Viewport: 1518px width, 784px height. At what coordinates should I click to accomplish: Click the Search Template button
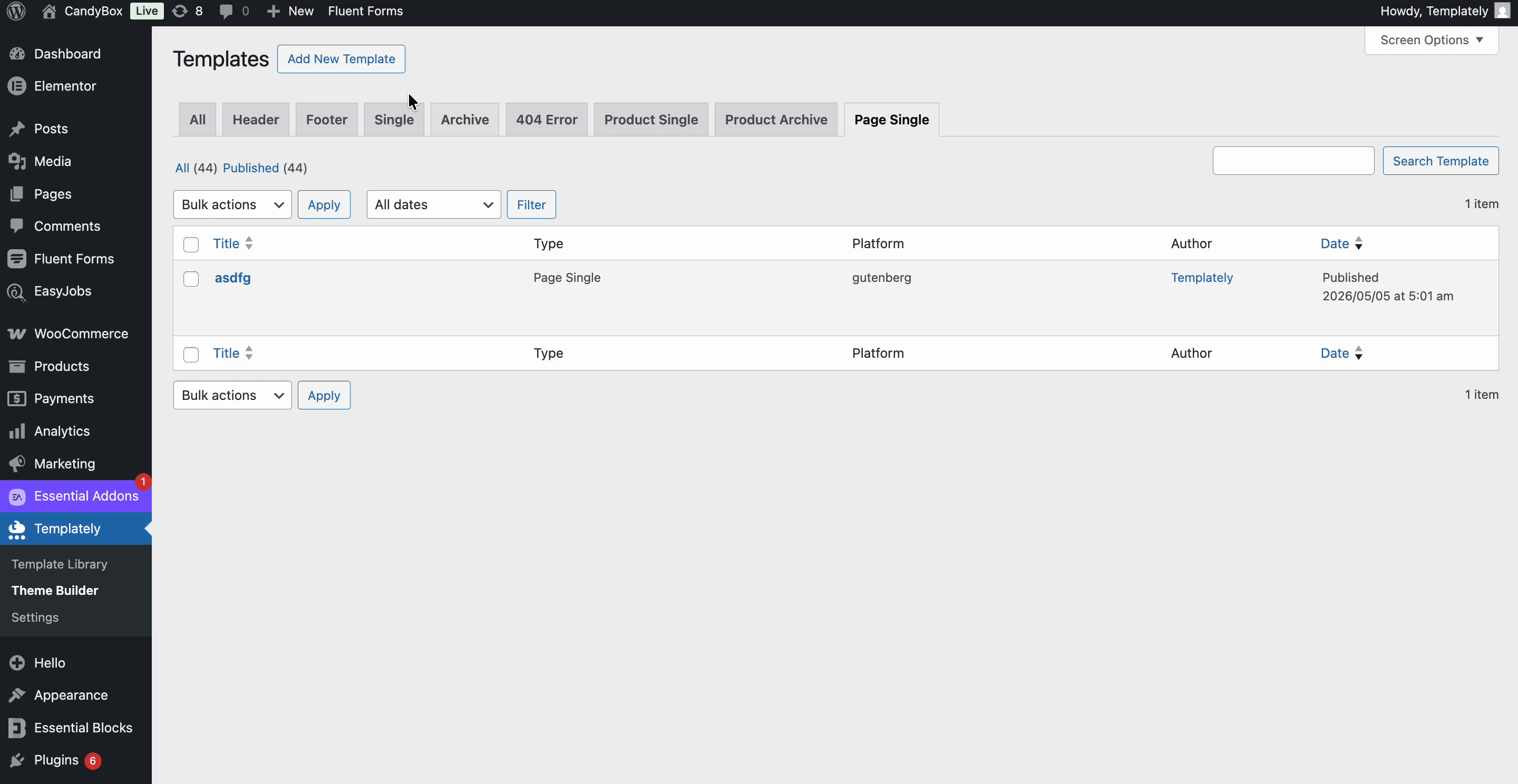coord(1441,161)
